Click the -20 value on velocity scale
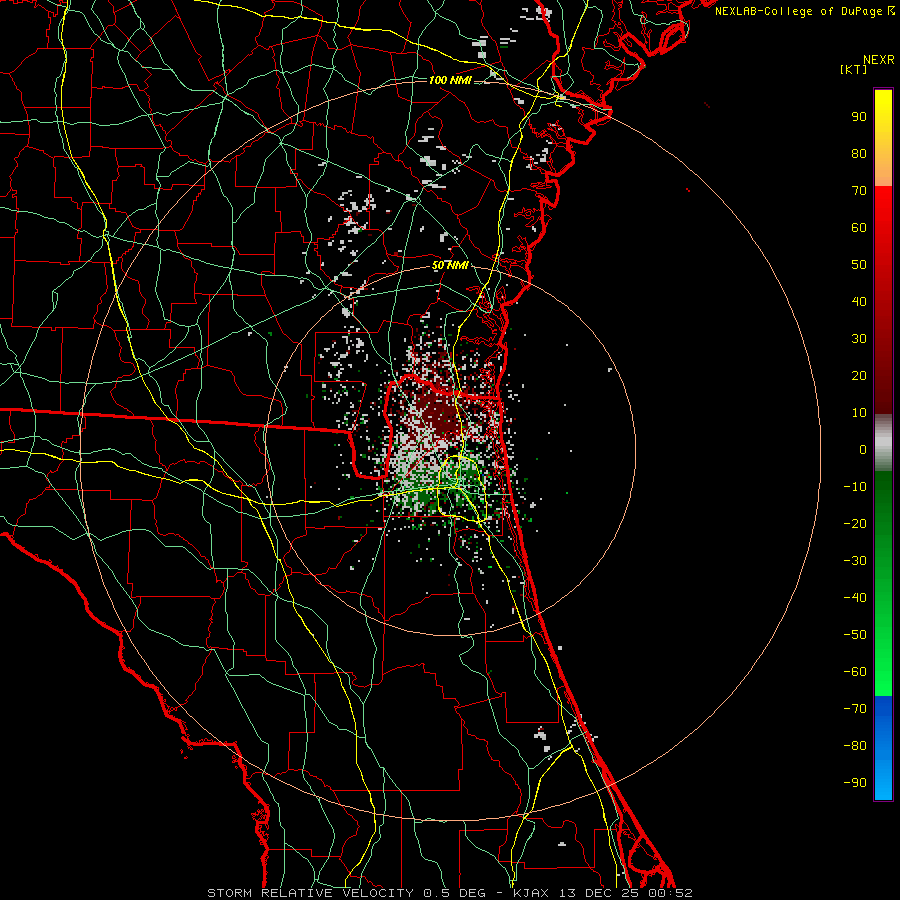The image size is (900, 900). pos(855,524)
